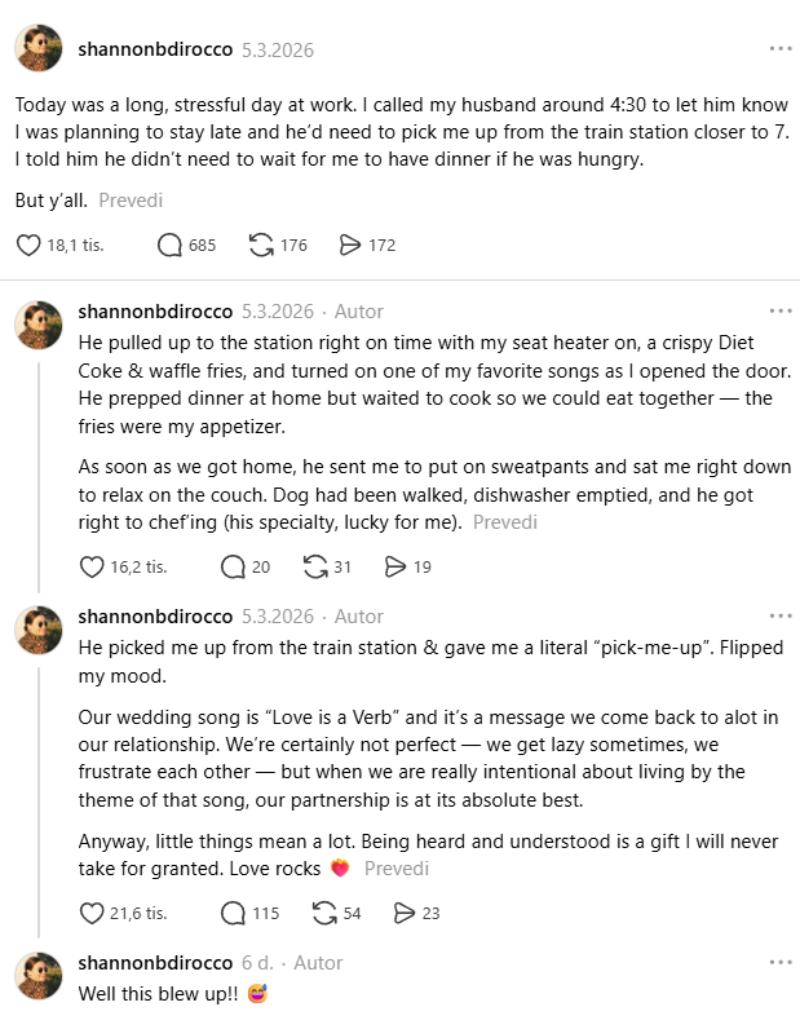
Task: Like the reply with 21,6 tis. likes
Action: tap(92, 913)
